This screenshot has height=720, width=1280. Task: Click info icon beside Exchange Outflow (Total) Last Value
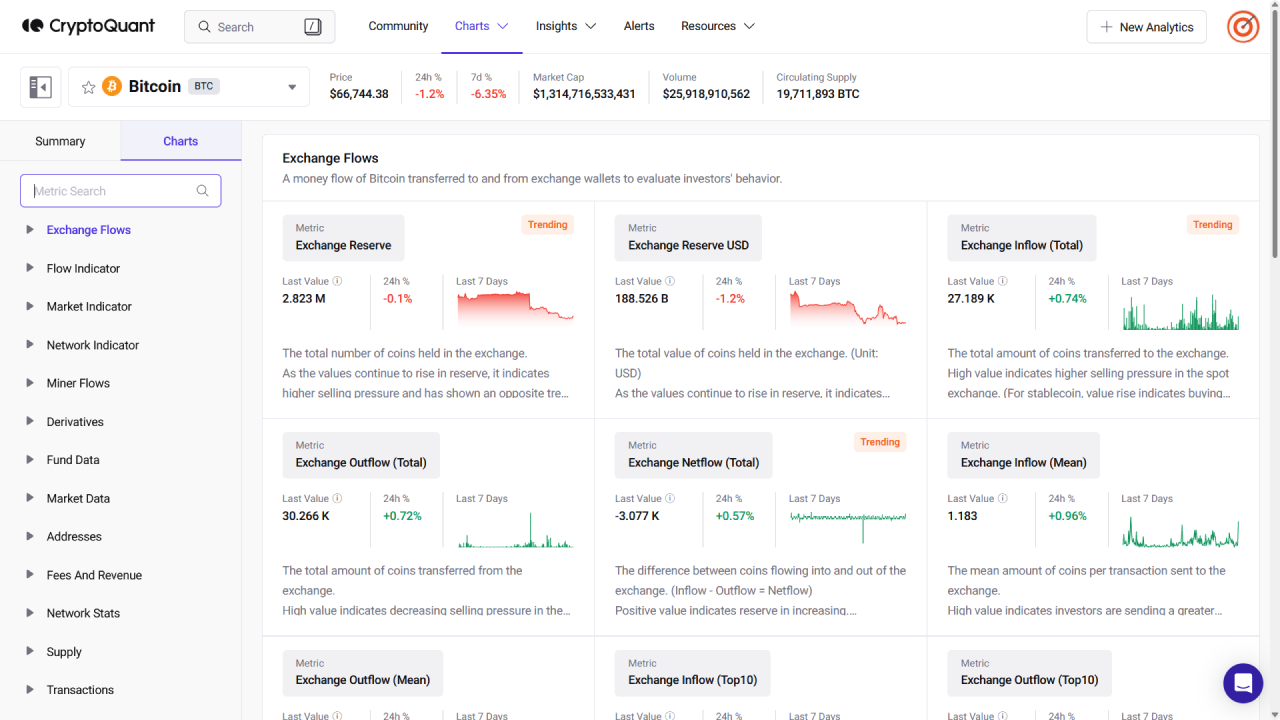pyautogui.click(x=337, y=498)
